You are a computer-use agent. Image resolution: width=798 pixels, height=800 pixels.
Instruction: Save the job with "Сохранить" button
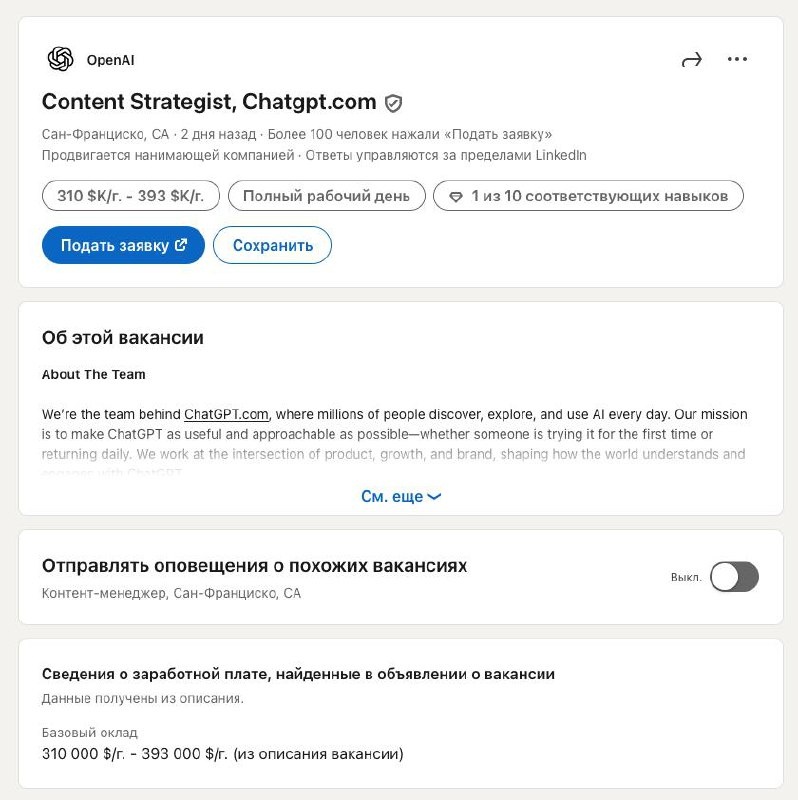pyautogui.click(x=272, y=245)
